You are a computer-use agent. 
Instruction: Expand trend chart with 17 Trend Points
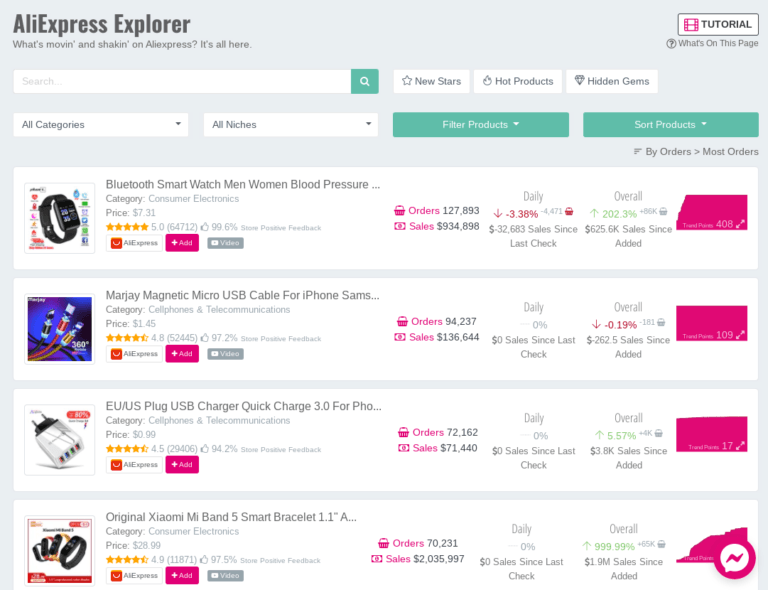740,446
